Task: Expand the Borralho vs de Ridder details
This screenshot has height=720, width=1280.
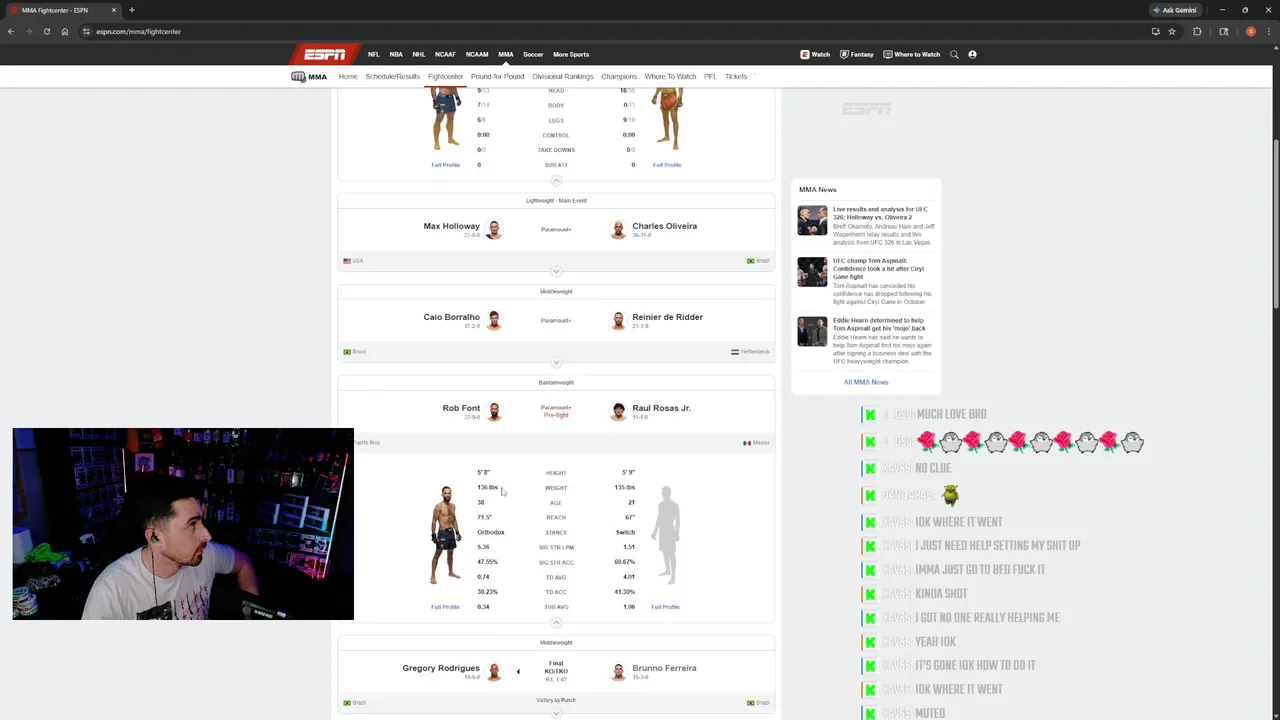Action: [556, 362]
